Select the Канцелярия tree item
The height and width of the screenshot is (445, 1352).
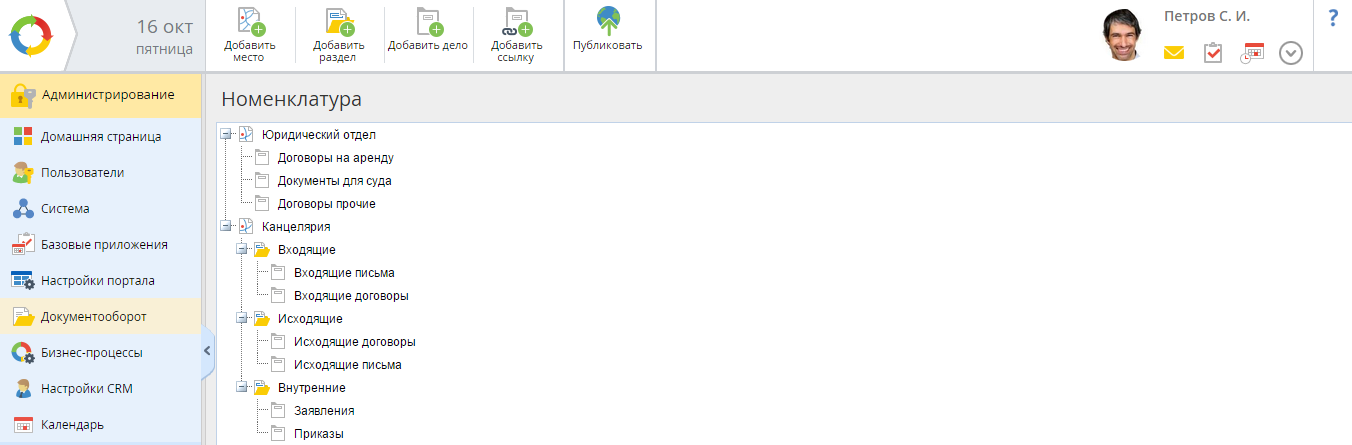point(296,226)
